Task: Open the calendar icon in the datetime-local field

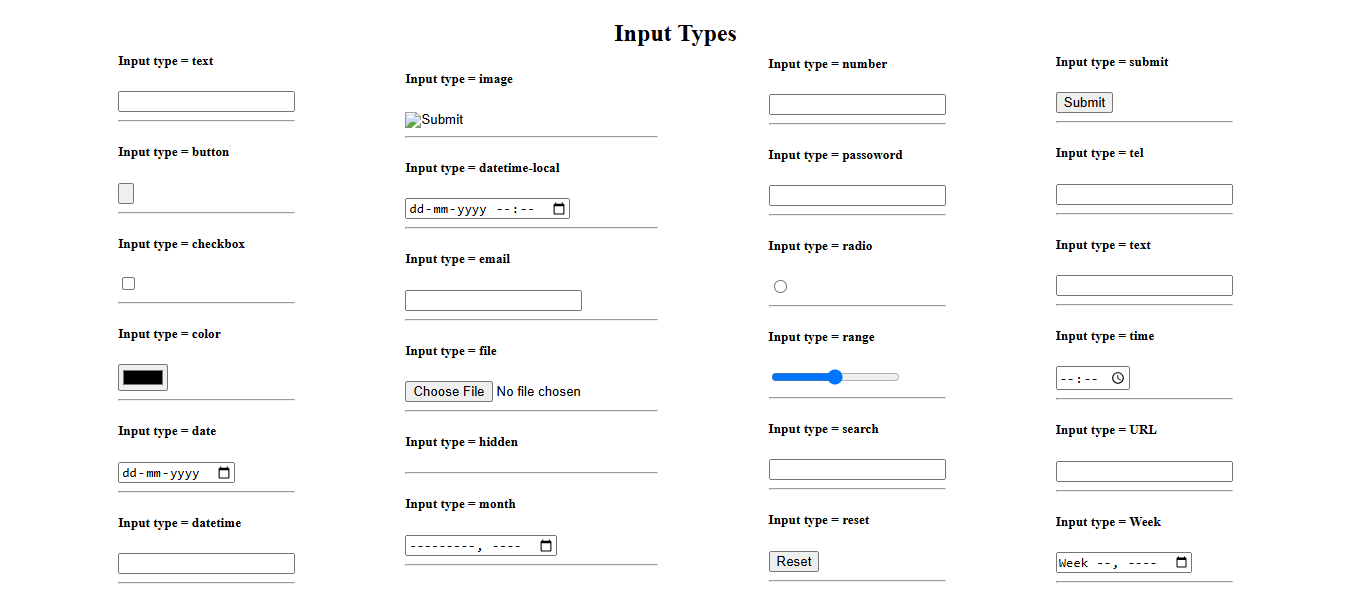Action: (559, 208)
